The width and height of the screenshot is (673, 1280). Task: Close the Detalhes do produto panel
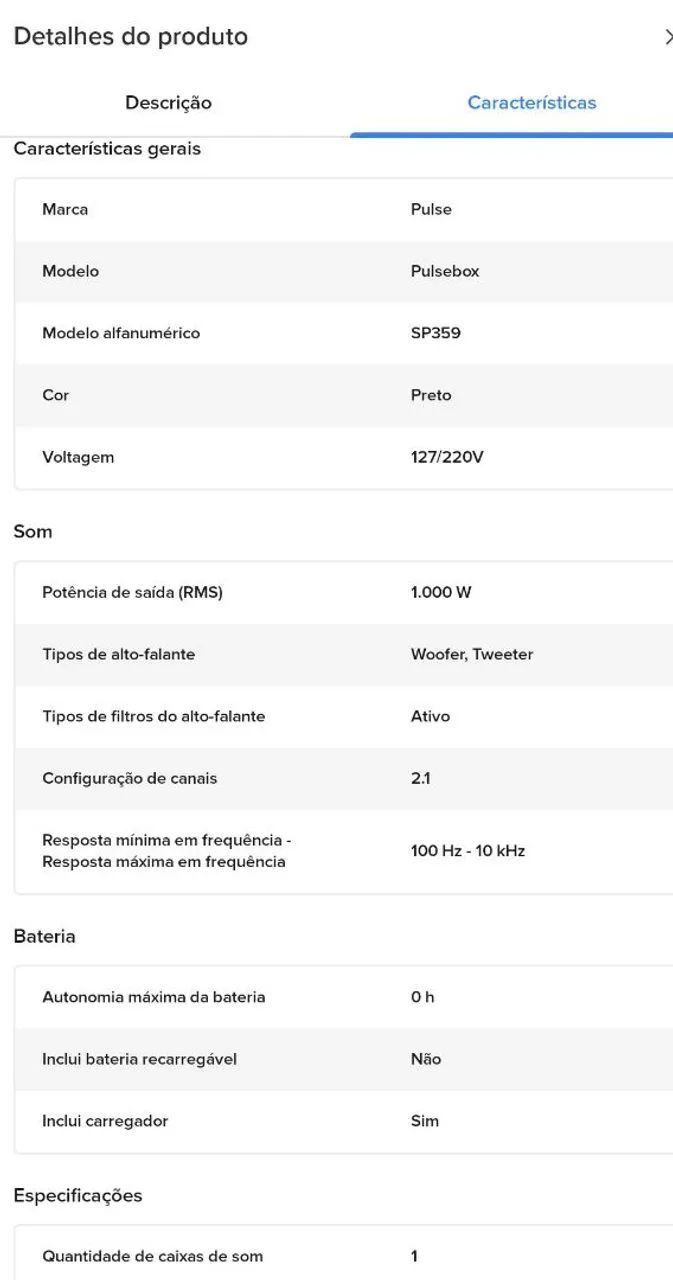(x=667, y=37)
